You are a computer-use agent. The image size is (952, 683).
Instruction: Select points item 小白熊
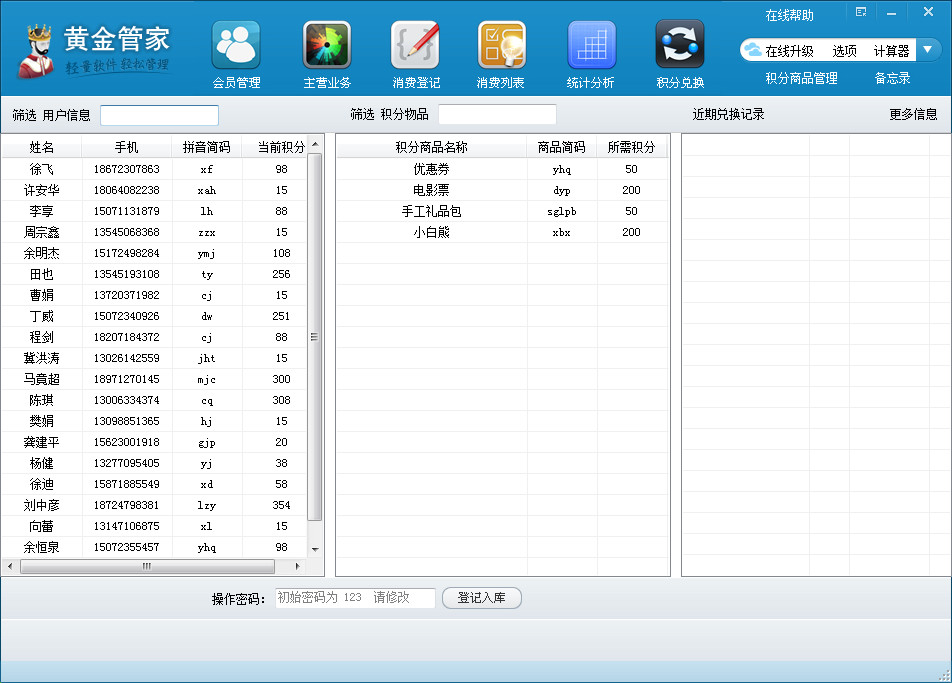pyautogui.click(x=502, y=232)
